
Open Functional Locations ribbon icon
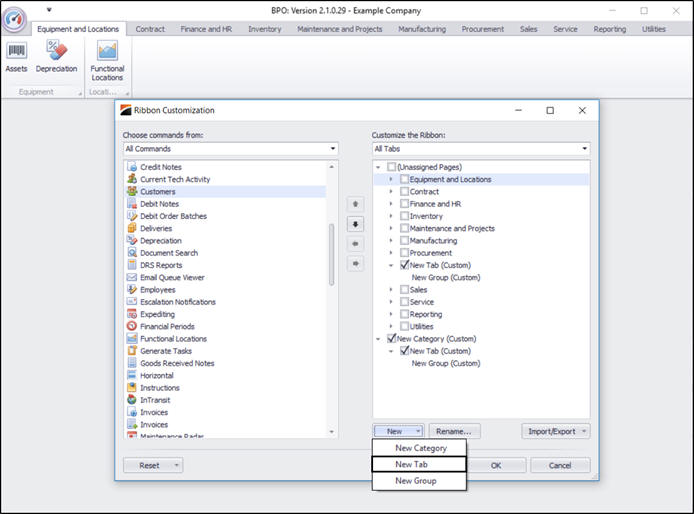[108, 50]
